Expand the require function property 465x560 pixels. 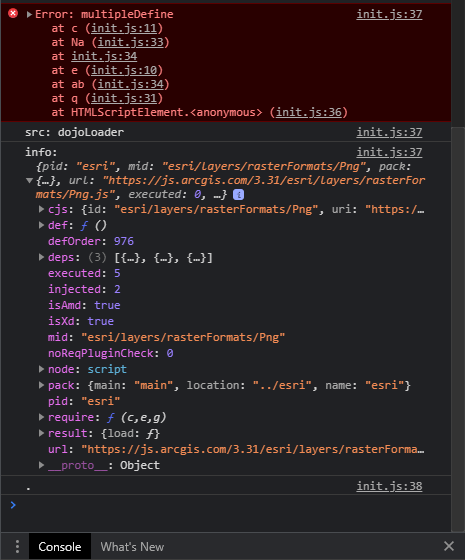[x=41, y=417]
